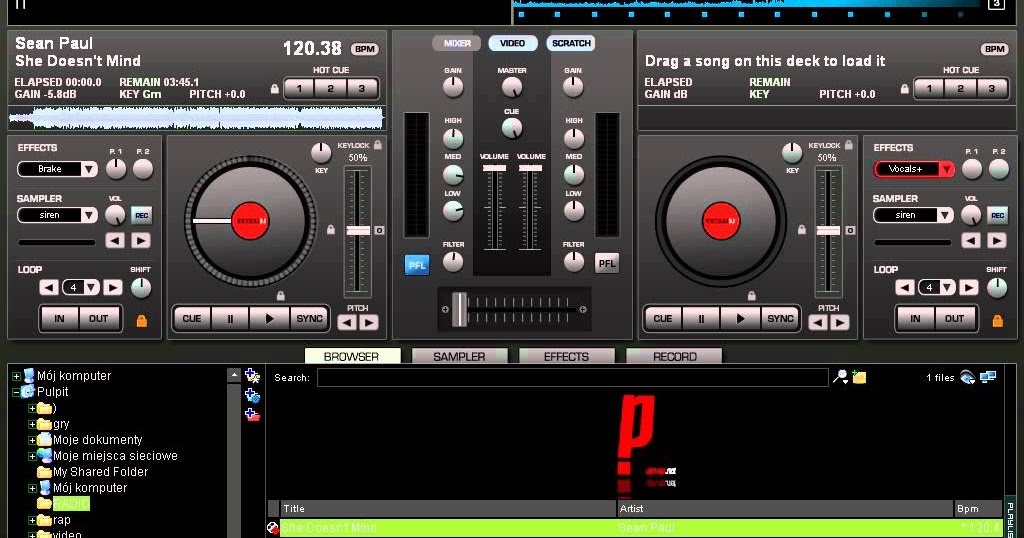Toggle right deck keylock padlock
Image resolution: width=1024 pixels, height=538 pixels.
click(848, 145)
